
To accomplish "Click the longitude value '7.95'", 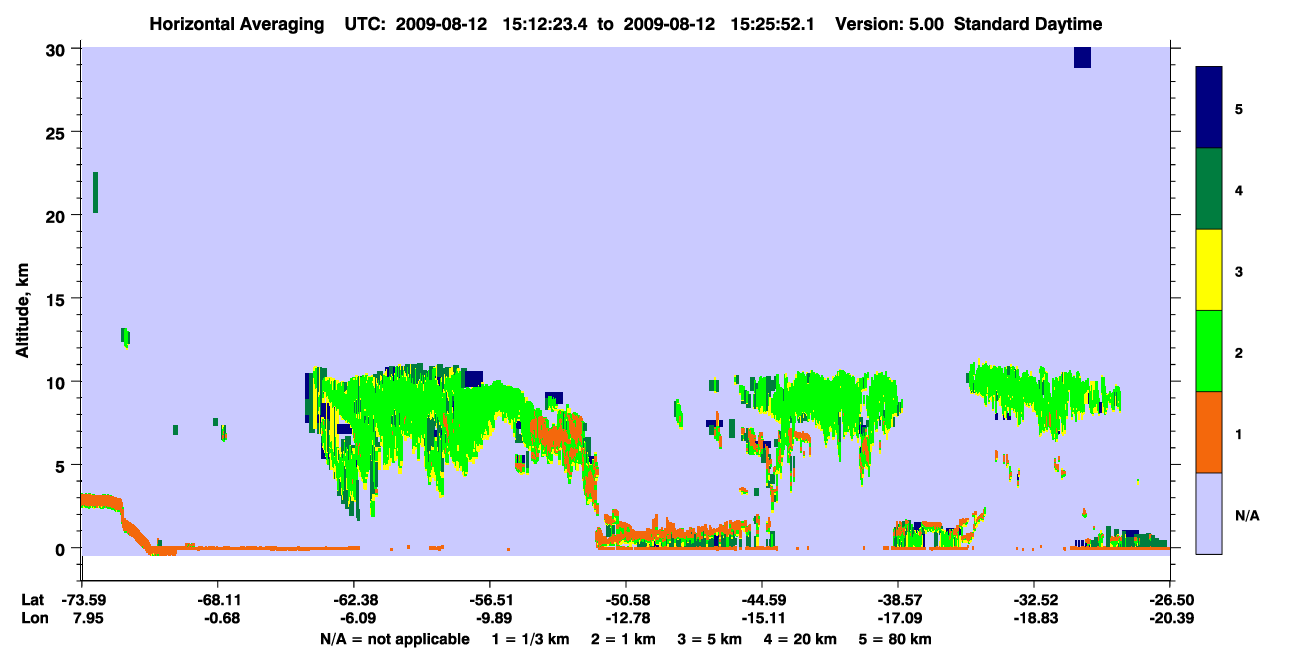I will click(82, 619).
